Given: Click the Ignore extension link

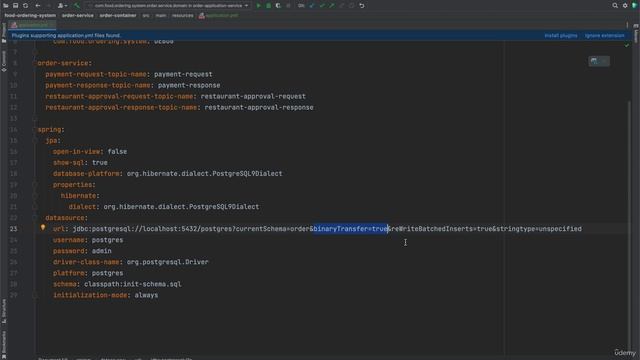Looking at the screenshot, I should click(x=604, y=36).
